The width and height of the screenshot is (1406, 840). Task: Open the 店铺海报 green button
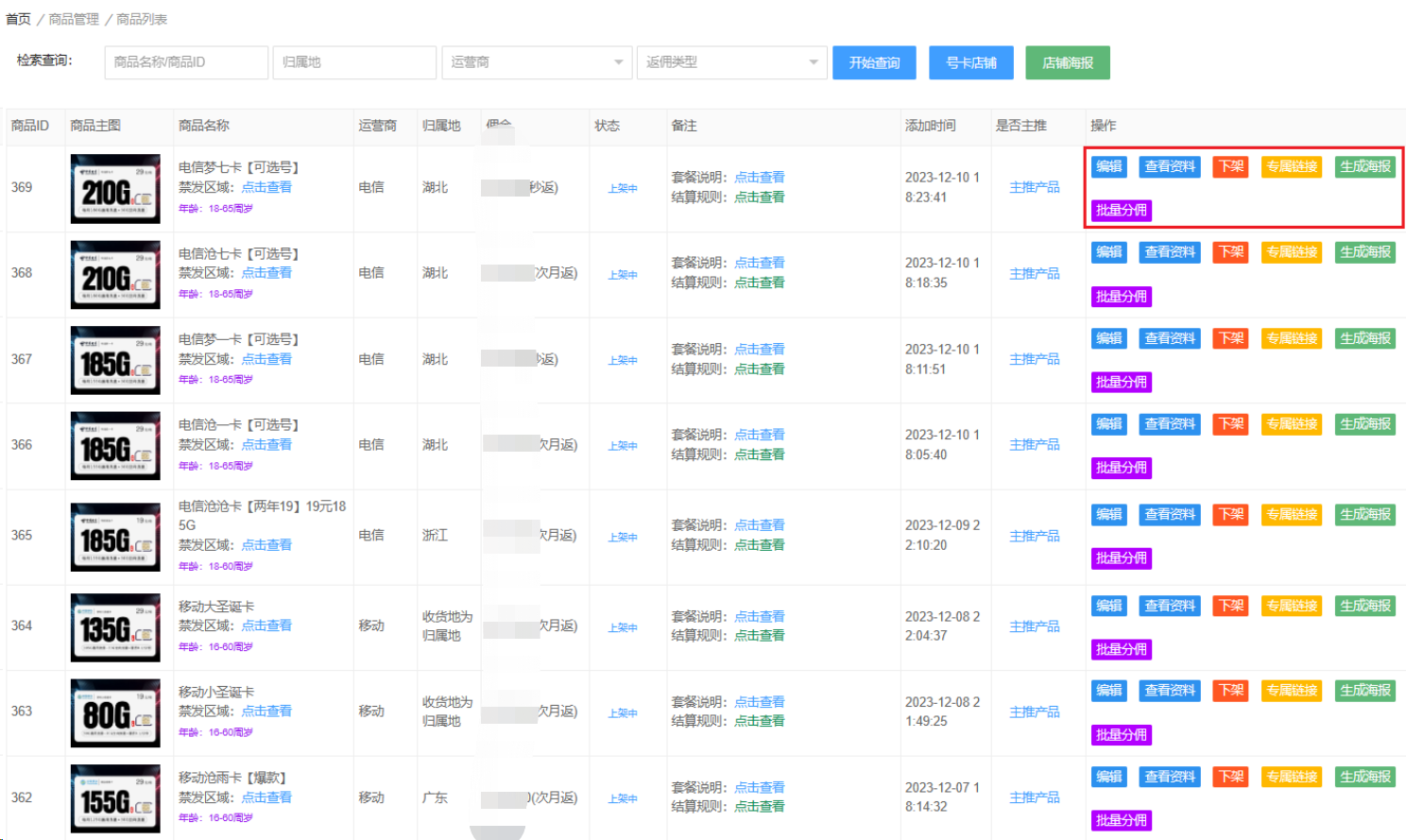1067,62
